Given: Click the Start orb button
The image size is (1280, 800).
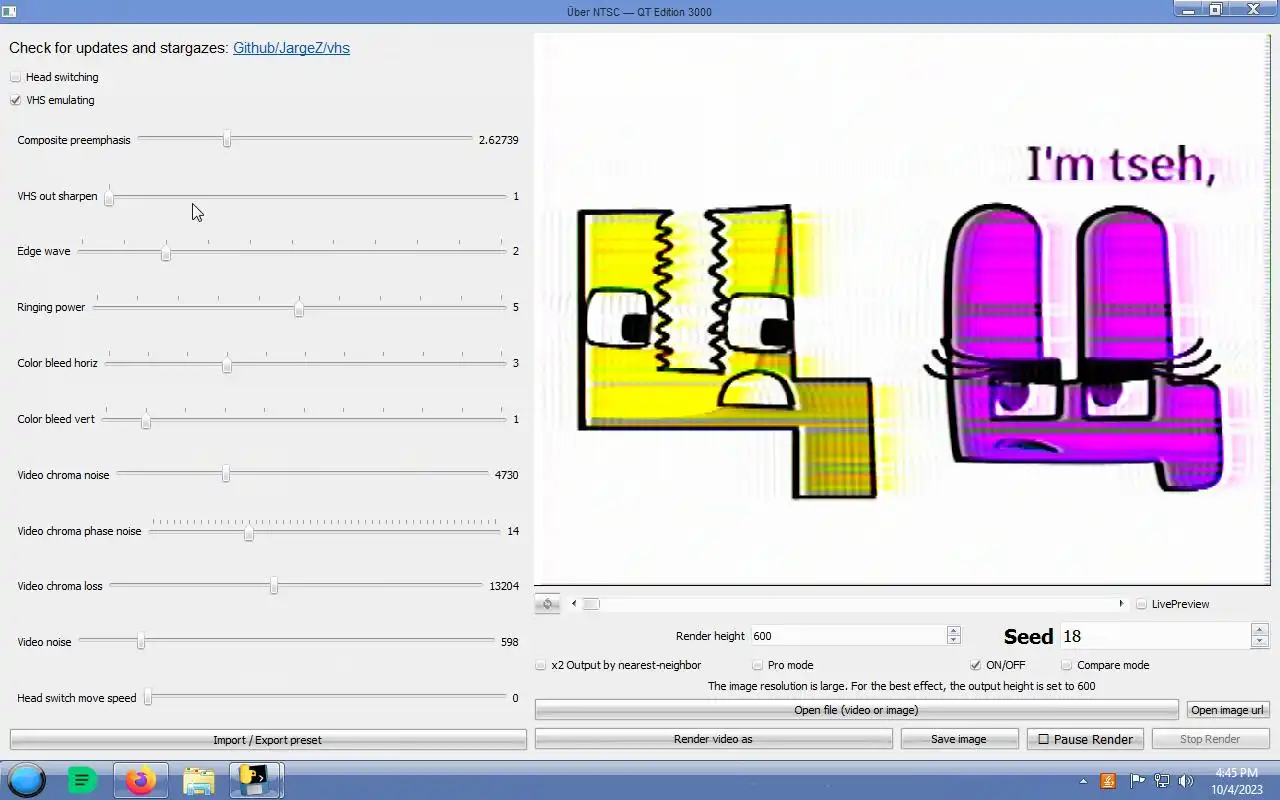Looking at the screenshot, I should (27, 780).
